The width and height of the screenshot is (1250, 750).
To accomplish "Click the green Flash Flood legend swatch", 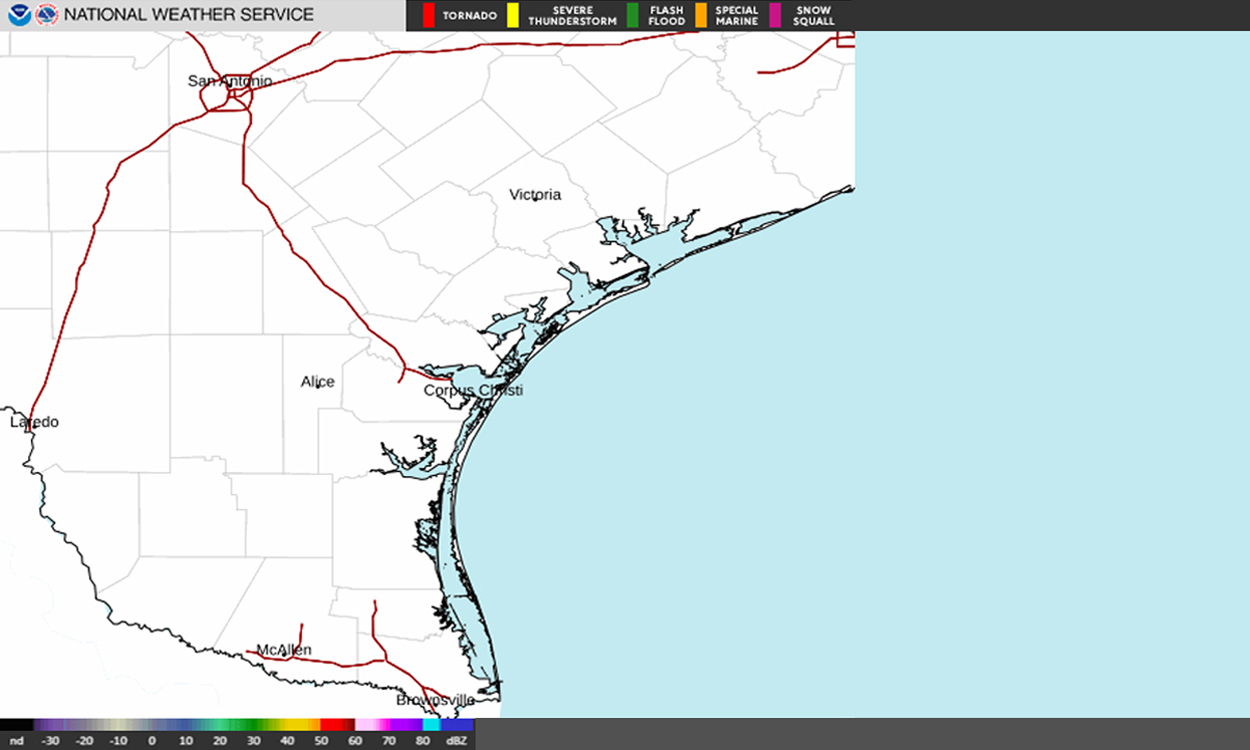I will [632, 15].
